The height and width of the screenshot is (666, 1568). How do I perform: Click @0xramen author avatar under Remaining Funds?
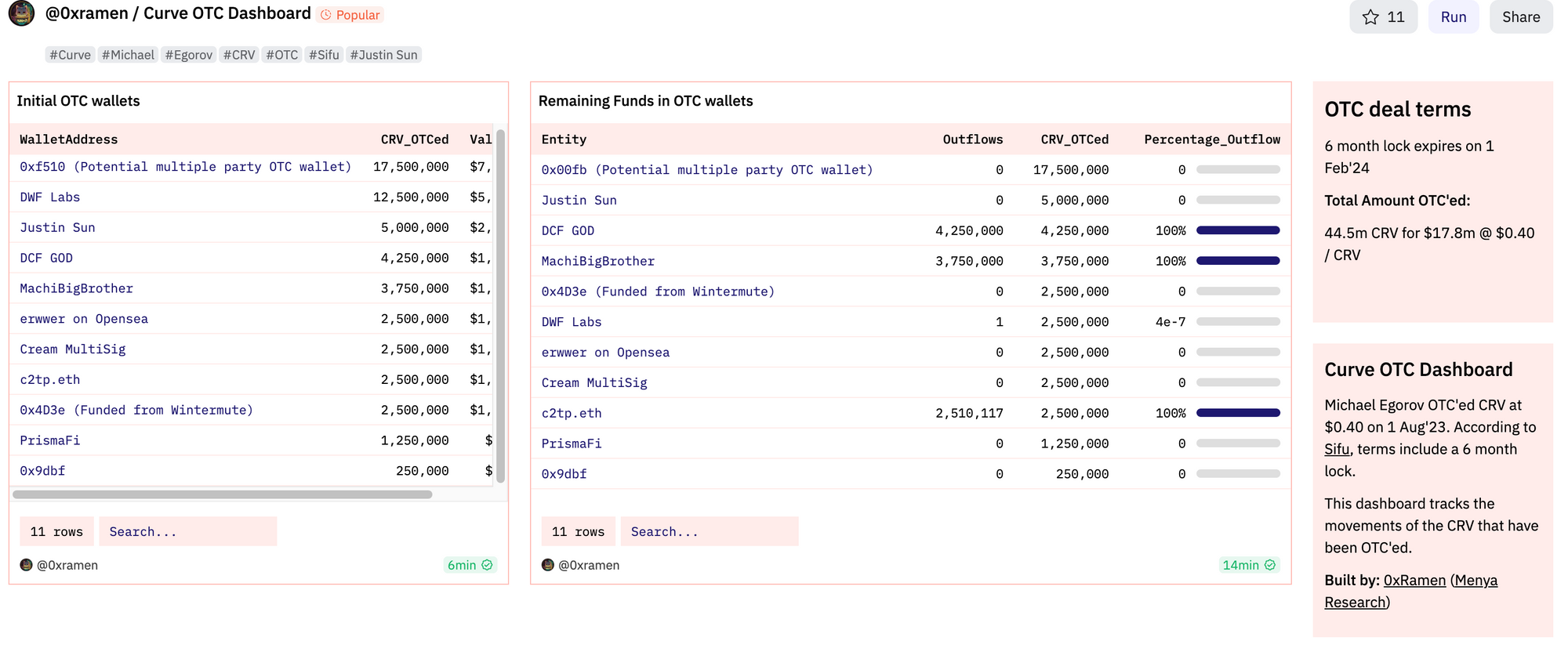pyautogui.click(x=548, y=565)
